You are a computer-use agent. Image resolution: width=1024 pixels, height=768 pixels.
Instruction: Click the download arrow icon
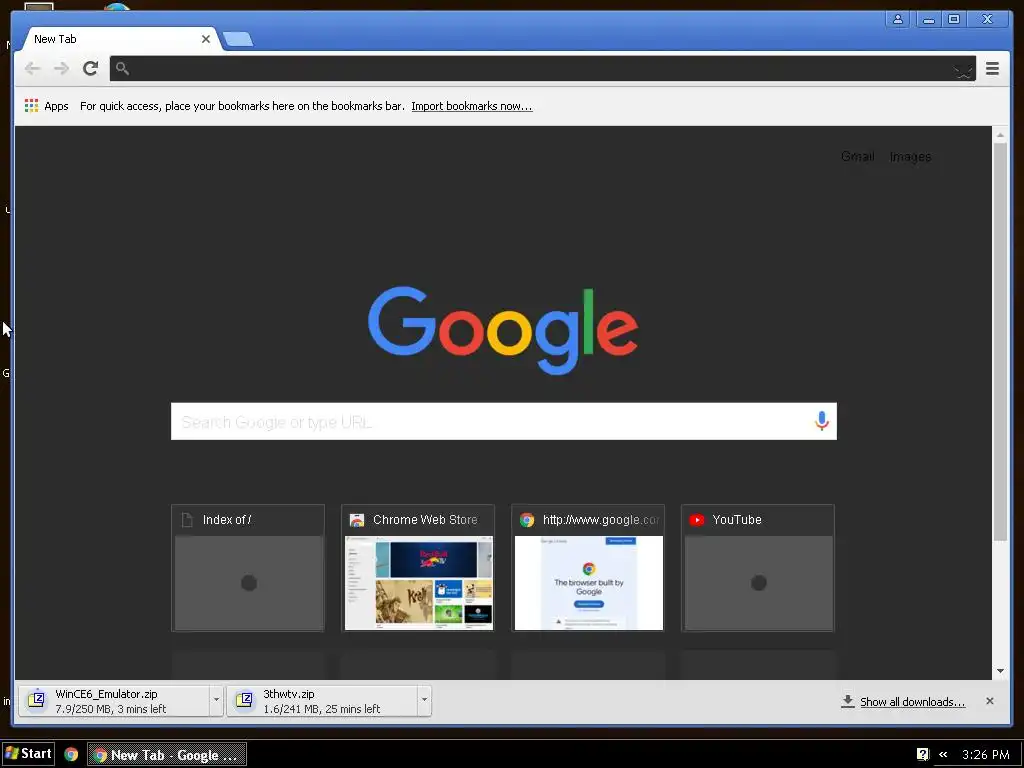pyautogui.click(x=848, y=701)
